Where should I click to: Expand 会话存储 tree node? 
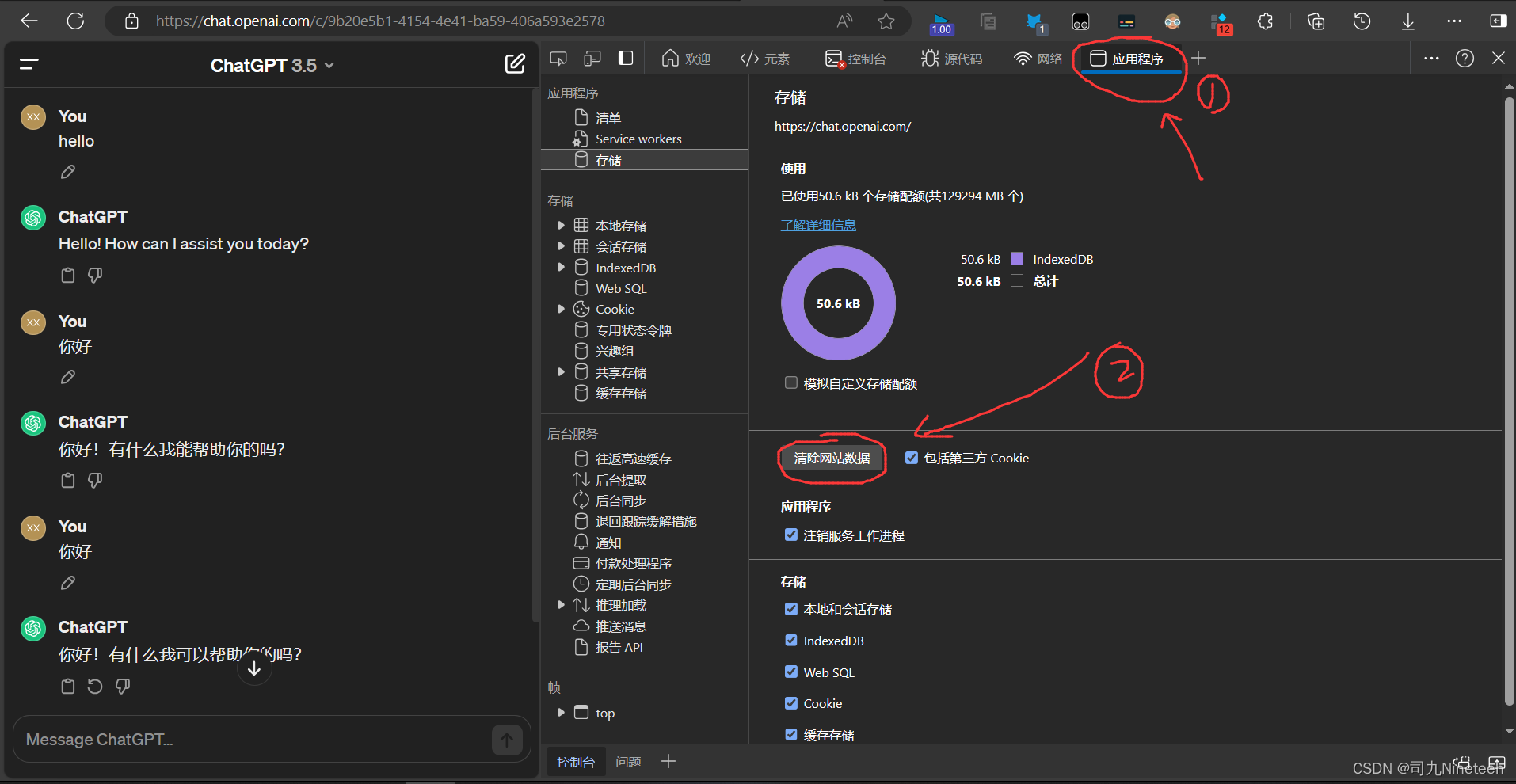pos(562,246)
